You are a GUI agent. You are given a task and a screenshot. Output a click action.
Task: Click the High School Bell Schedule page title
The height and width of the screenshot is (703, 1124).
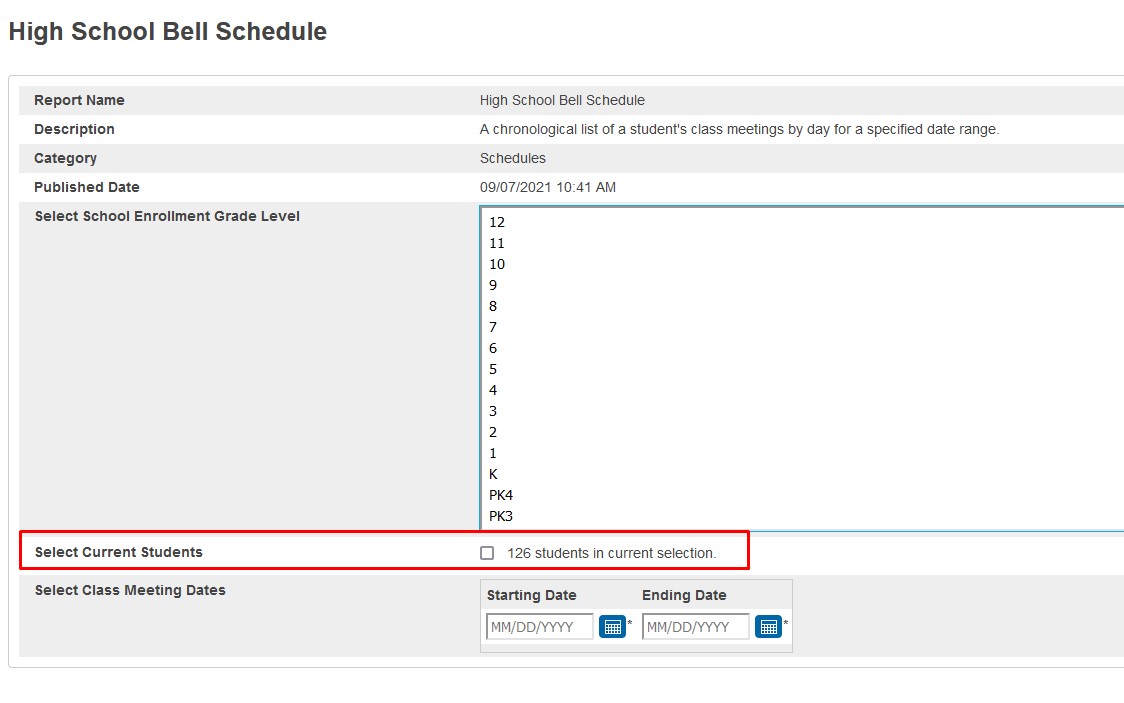click(x=167, y=31)
